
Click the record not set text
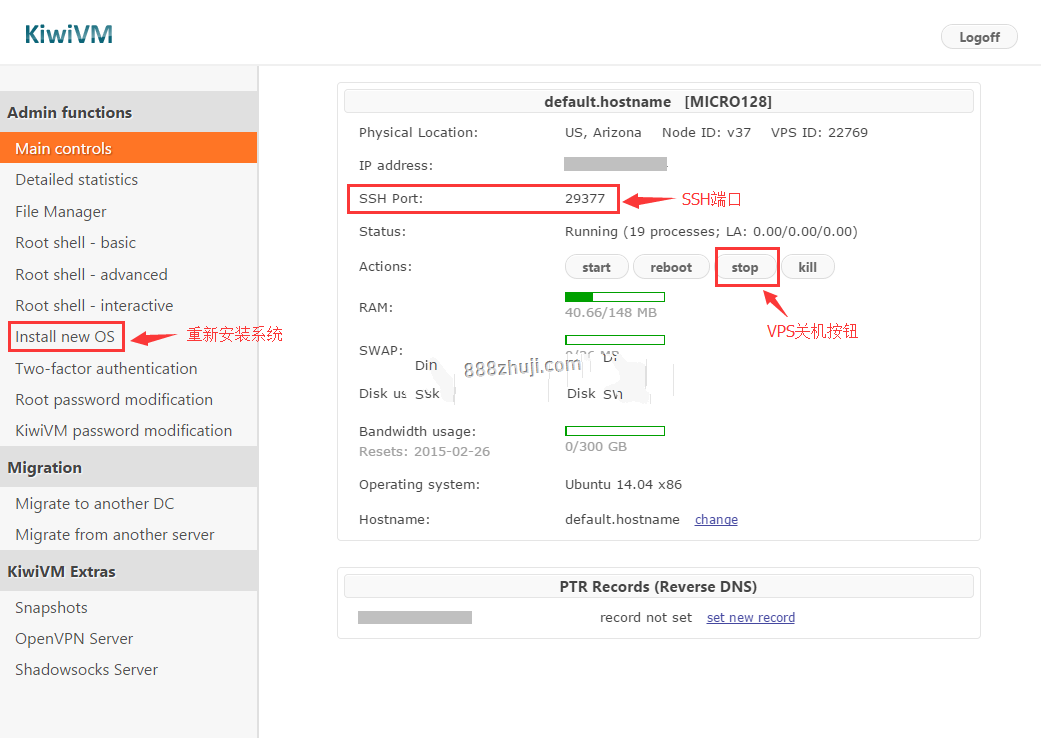pyautogui.click(x=646, y=618)
